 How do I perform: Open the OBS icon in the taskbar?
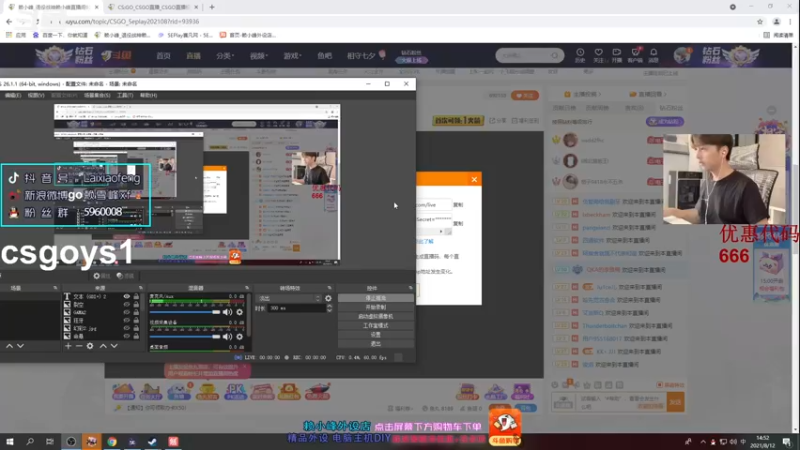71,441
